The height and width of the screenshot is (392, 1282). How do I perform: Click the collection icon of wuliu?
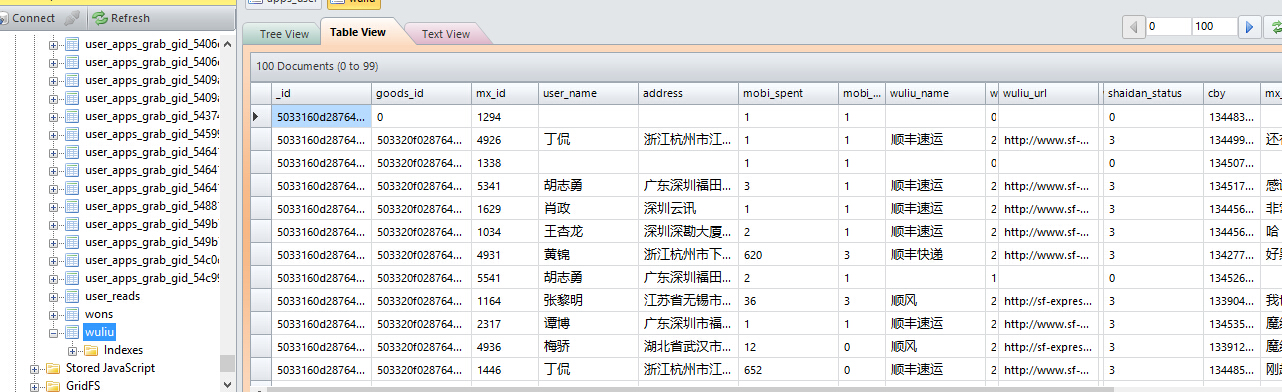pyautogui.click(x=72, y=332)
